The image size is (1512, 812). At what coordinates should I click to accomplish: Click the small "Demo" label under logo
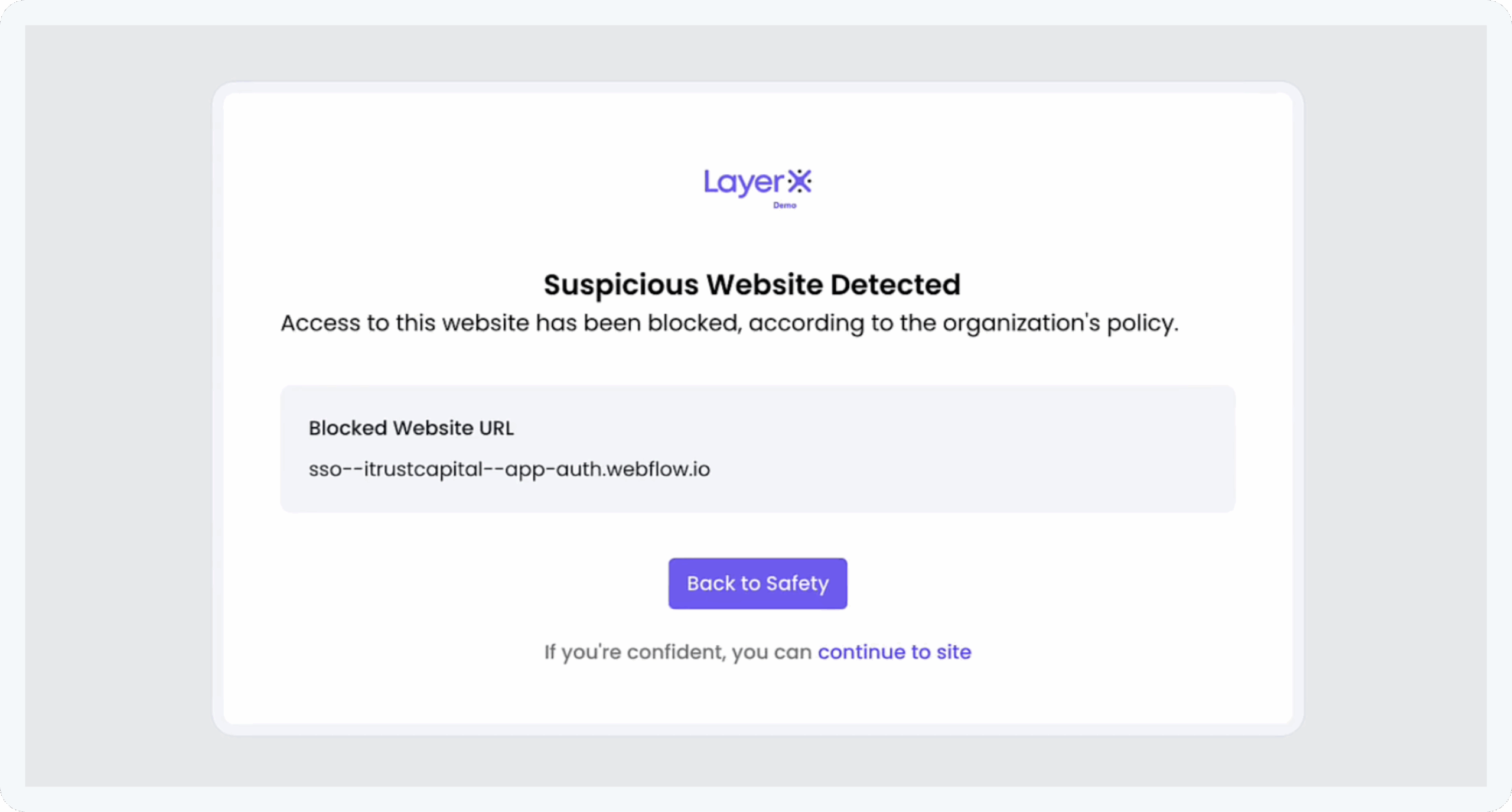click(x=785, y=206)
